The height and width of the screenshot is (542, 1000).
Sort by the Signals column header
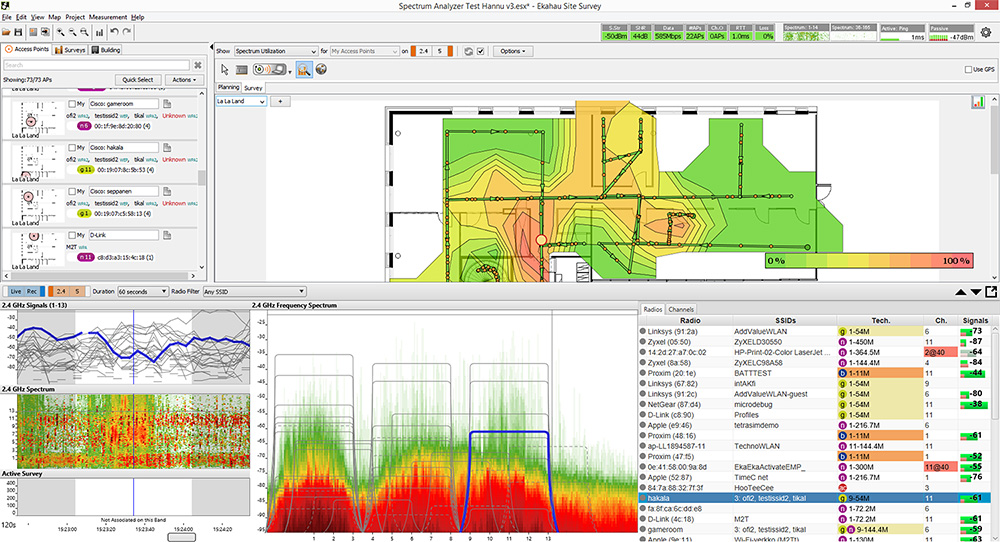tap(974, 321)
